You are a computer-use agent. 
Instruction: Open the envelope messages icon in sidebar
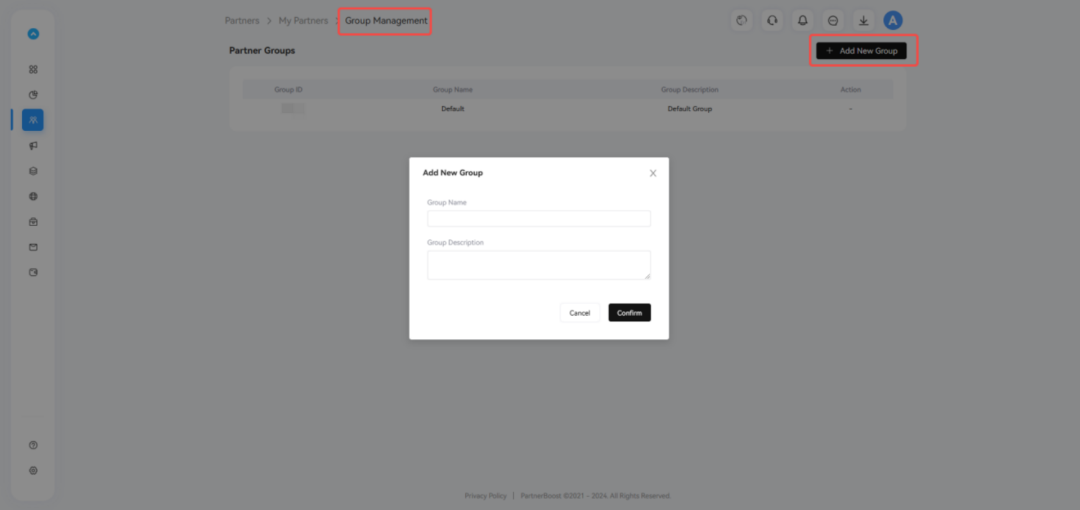click(x=33, y=247)
